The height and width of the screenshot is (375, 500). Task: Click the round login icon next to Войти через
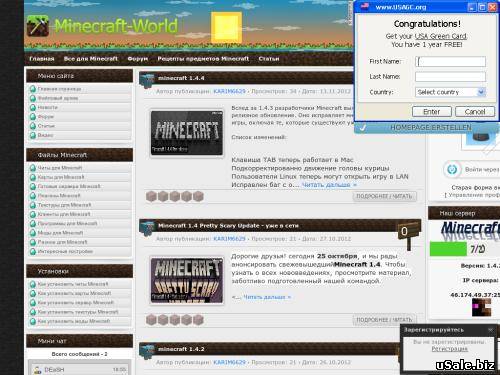click(x=452, y=169)
